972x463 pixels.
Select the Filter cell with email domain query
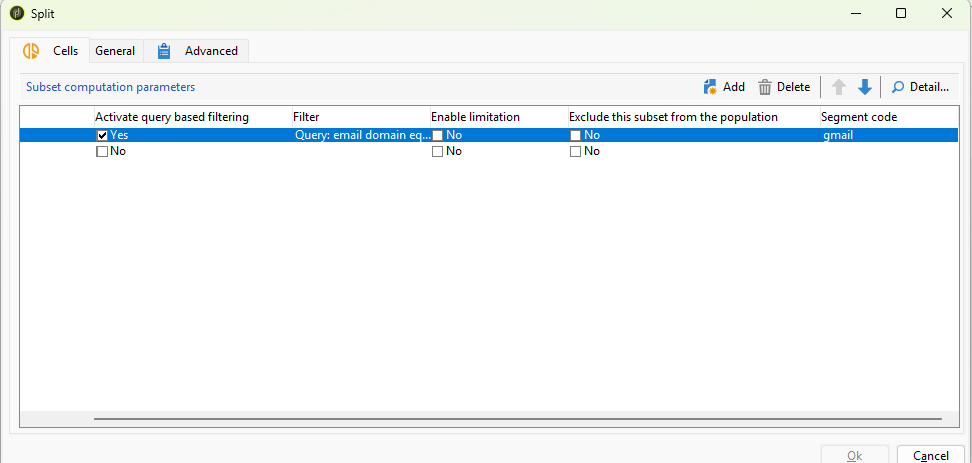click(x=361, y=135)
